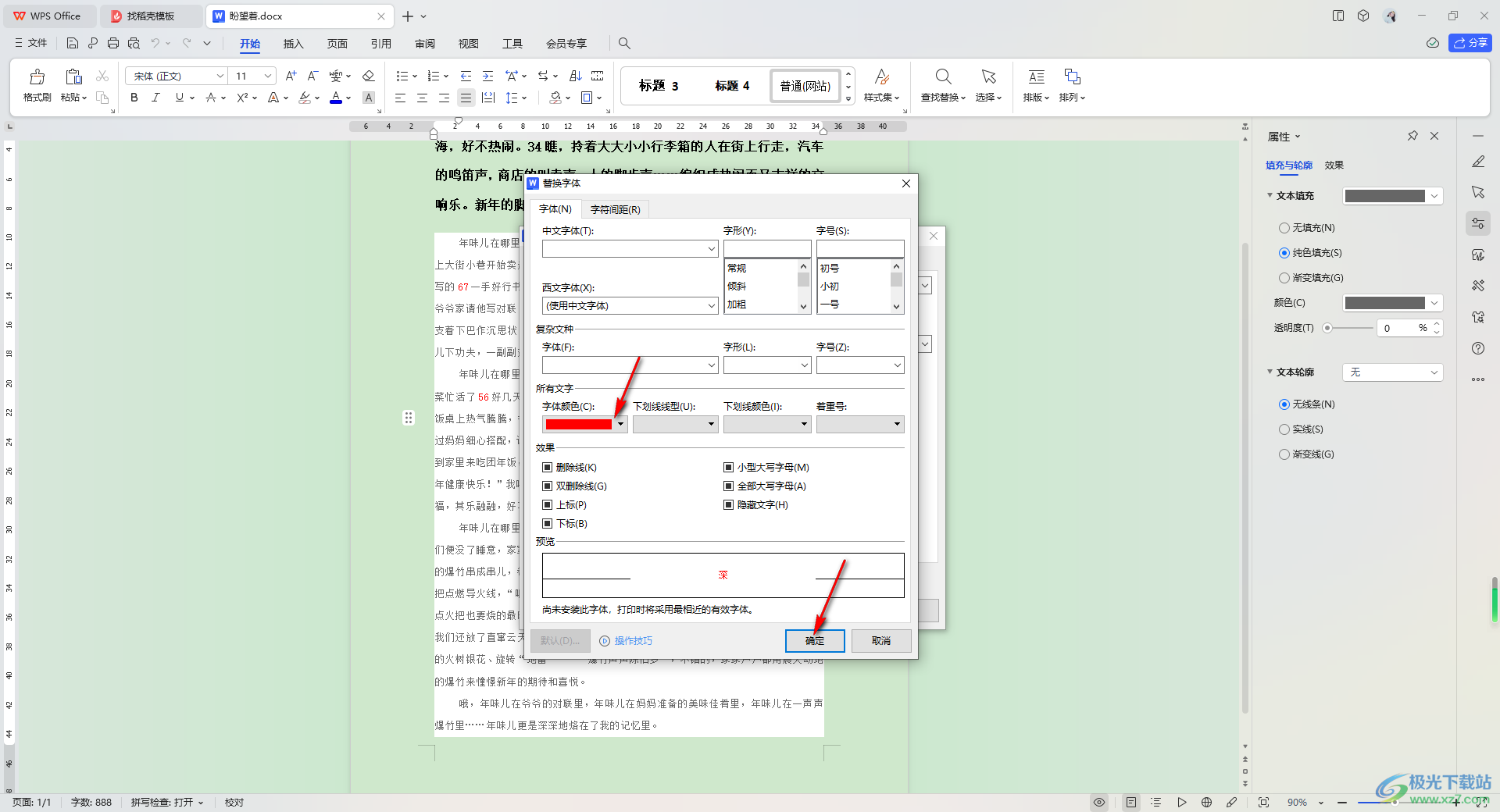Click the increase font size icon
This screenshot has height=812, width=1500.
[x=291, y=76]
